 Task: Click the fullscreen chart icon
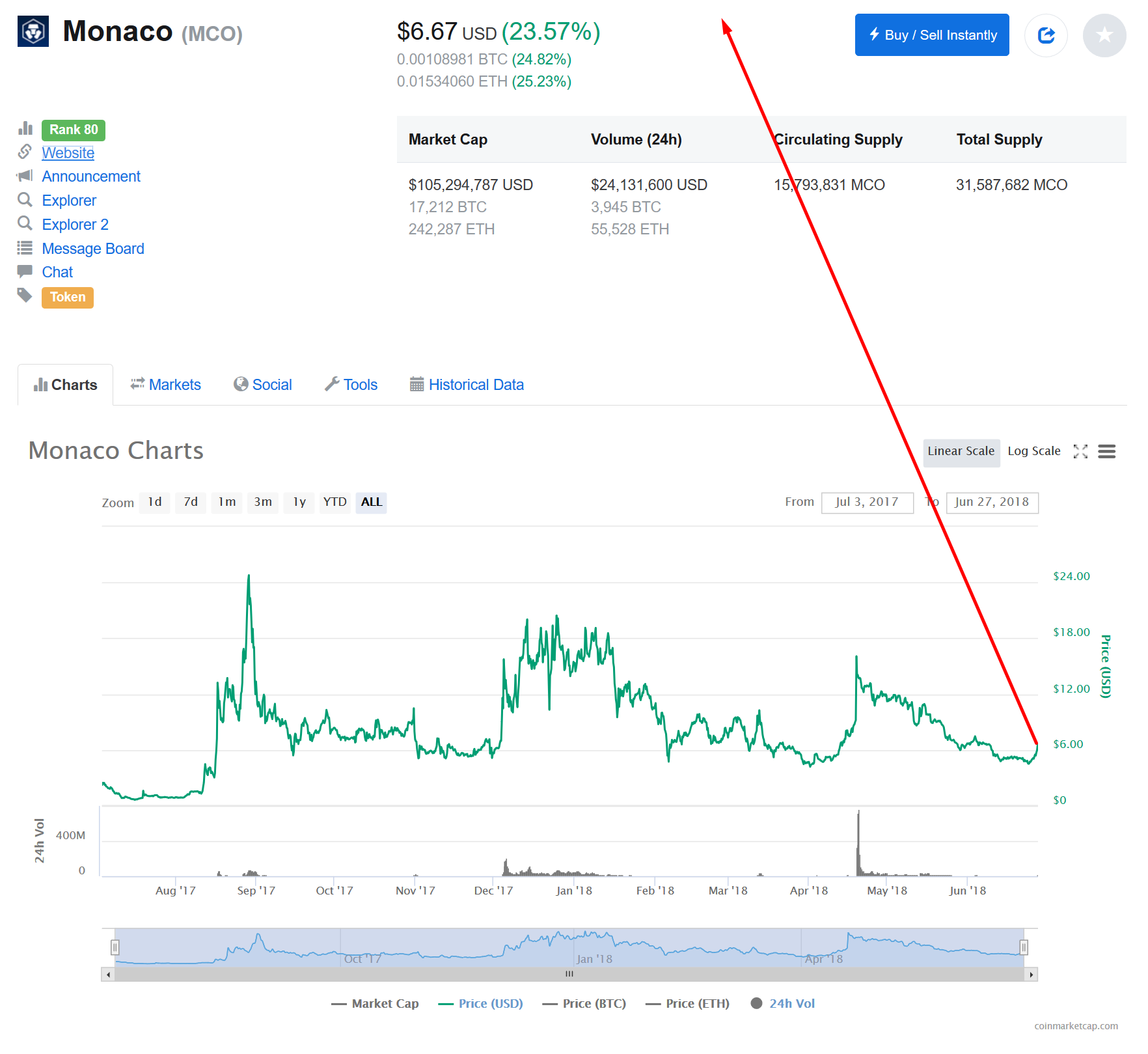pyautogui.click(x=1080, y=452)
